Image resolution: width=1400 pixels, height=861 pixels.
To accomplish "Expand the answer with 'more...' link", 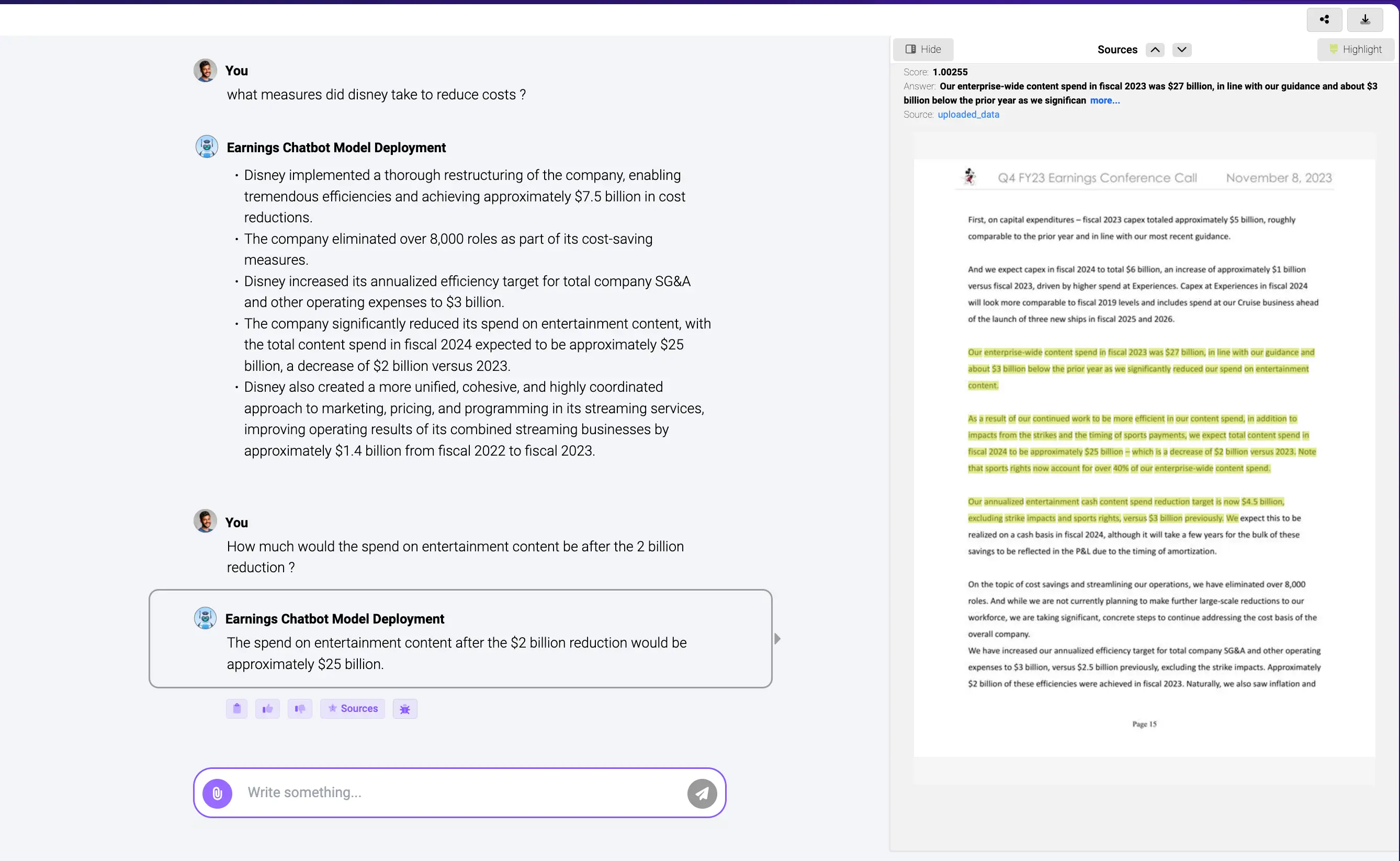I will pyautogui.click(x=1104, y=100).
